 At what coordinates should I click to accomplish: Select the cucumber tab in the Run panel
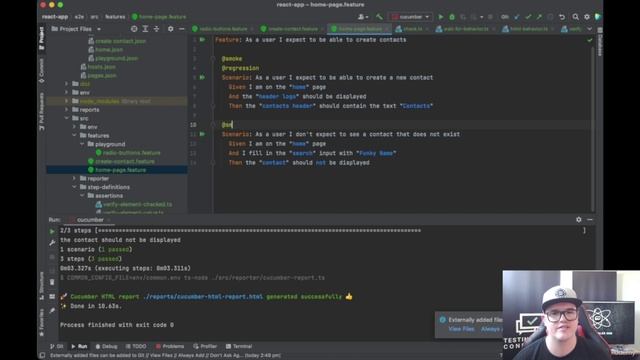click(x=90, y=220)
